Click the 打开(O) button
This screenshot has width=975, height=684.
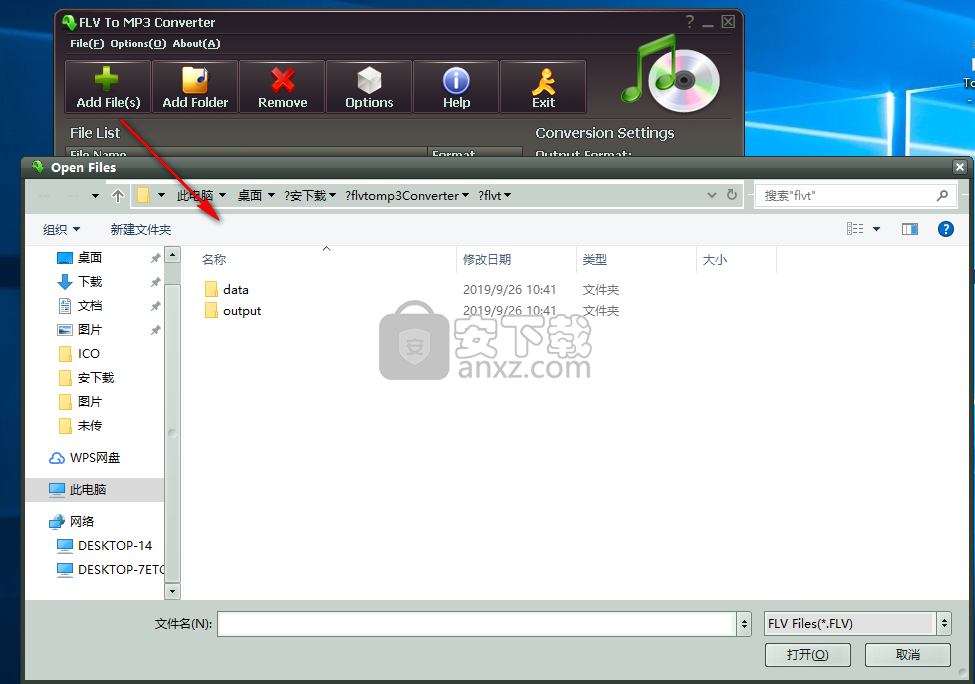click(808, 655)
